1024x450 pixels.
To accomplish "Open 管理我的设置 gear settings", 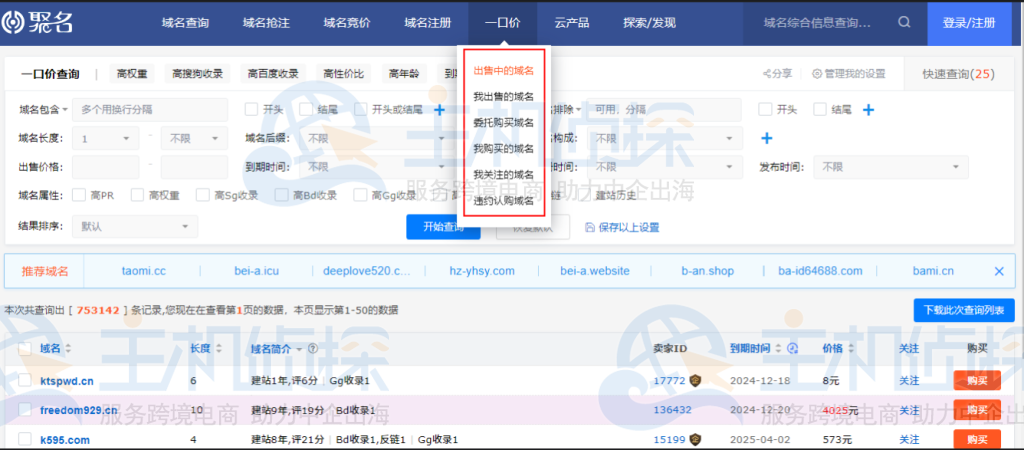I will 816,74.
